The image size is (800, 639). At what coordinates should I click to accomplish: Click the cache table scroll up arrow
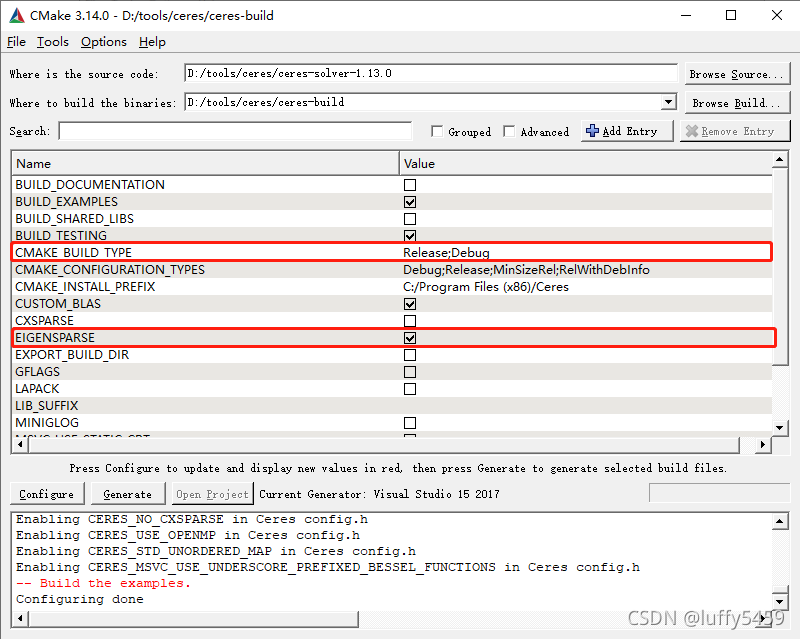click(x=780, y=160)
